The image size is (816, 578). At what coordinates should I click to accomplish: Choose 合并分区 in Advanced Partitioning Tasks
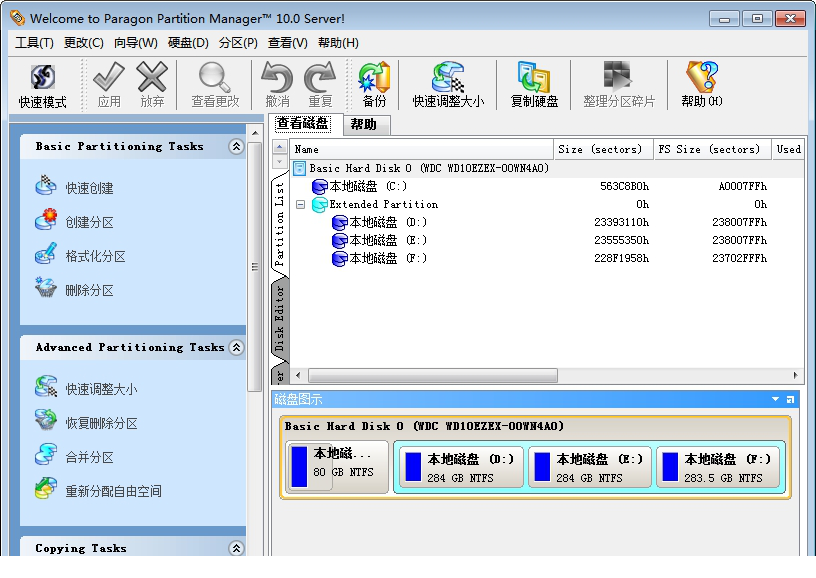(89, 457)
